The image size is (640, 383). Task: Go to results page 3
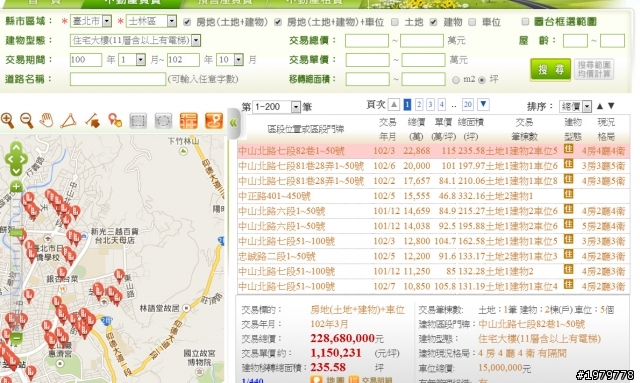[x=430, y=105]
